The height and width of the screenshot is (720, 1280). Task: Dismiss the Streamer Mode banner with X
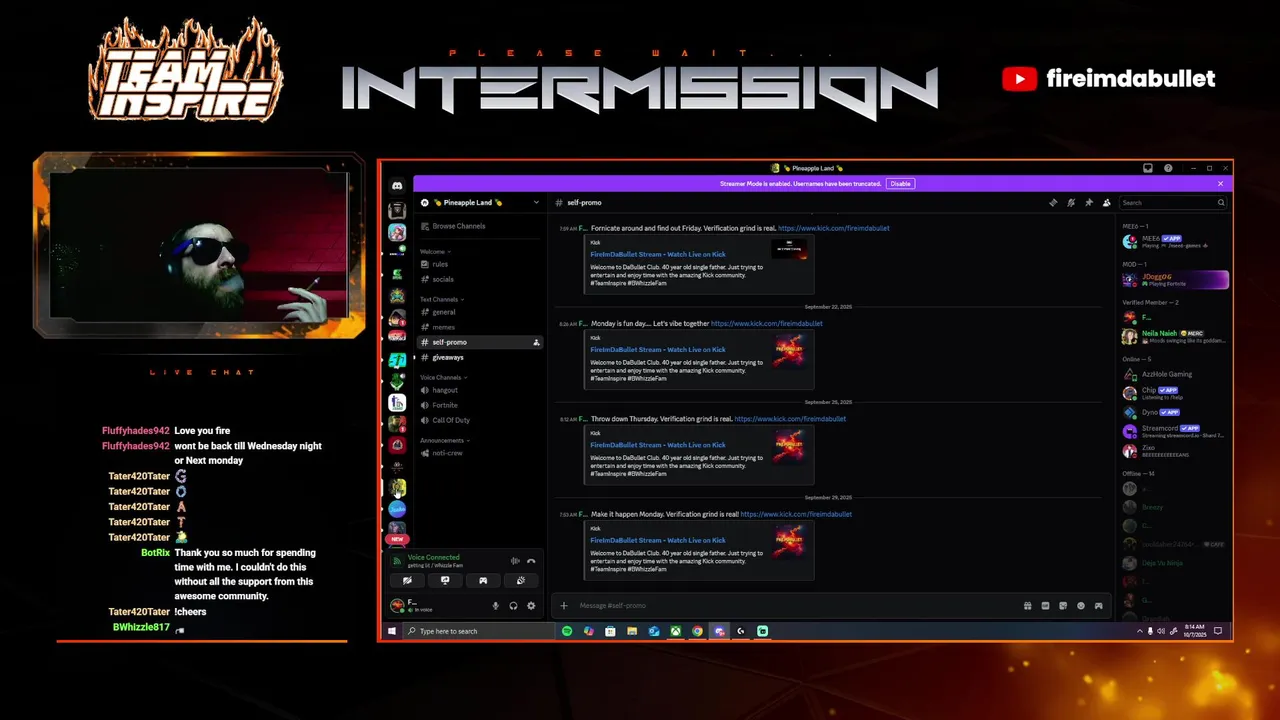pyautogui.click(x=1220, y=184)
